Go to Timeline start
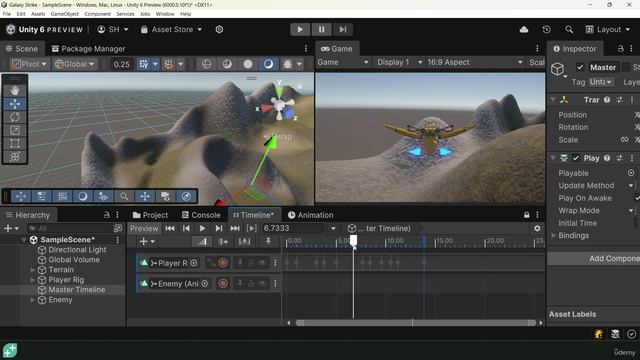Viewport: 640px width, 360px height. 170,229
